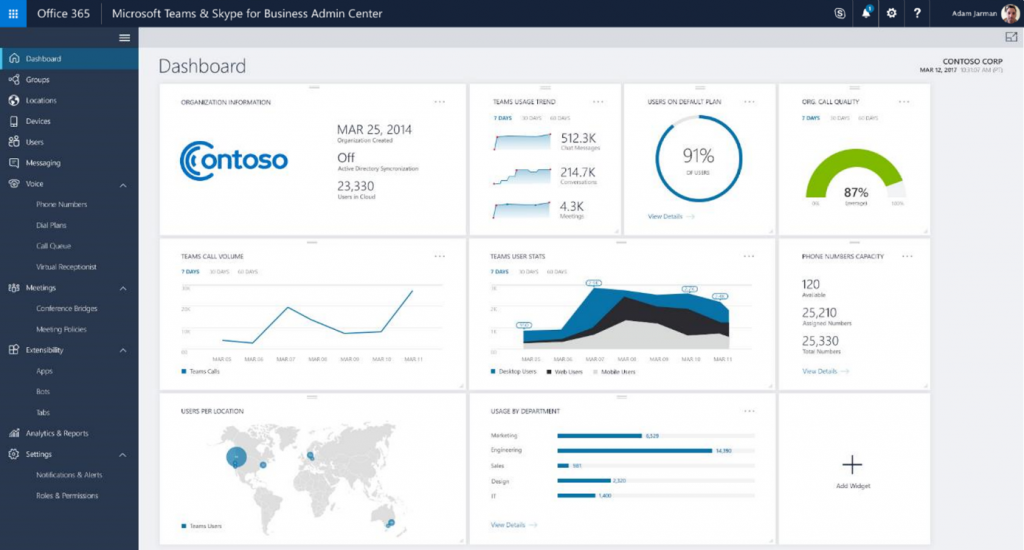The width and height of the screenshot is (1024, 550).
Task: Open notifications bell icon
Action: [x=866, y=13]
